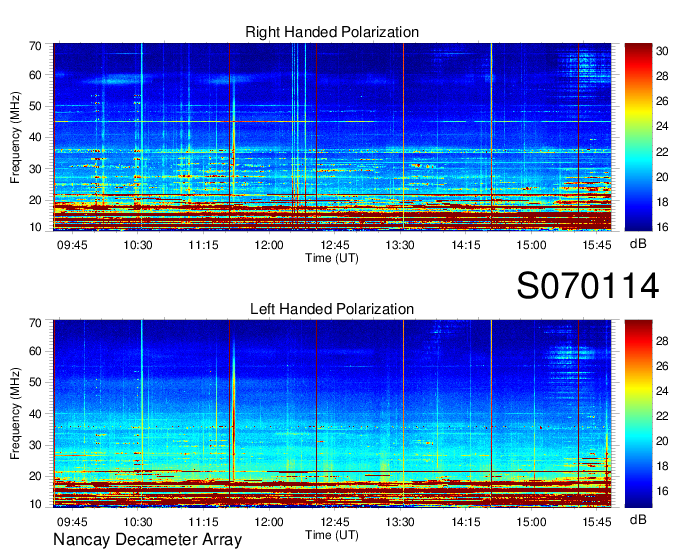Click the 20 MHz tick on Right Handed plot
Screen dimensions: 680x552
[35, 200]
